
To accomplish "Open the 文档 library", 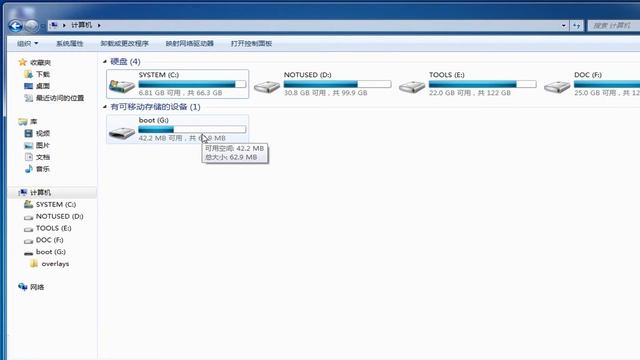I will 38,157.
